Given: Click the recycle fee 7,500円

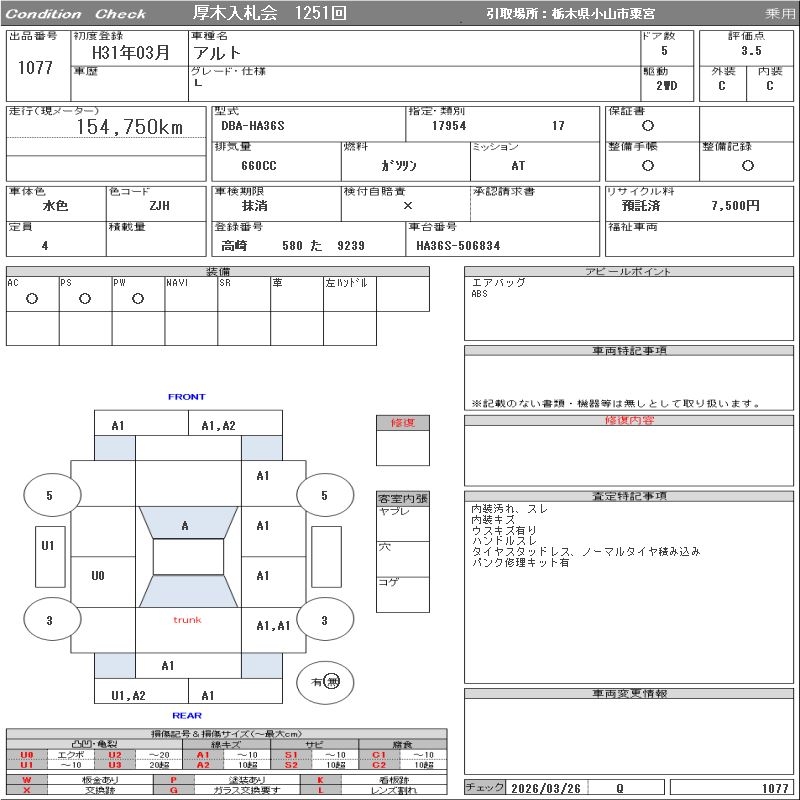Looking at the screenshot, I should coord(735,206).
